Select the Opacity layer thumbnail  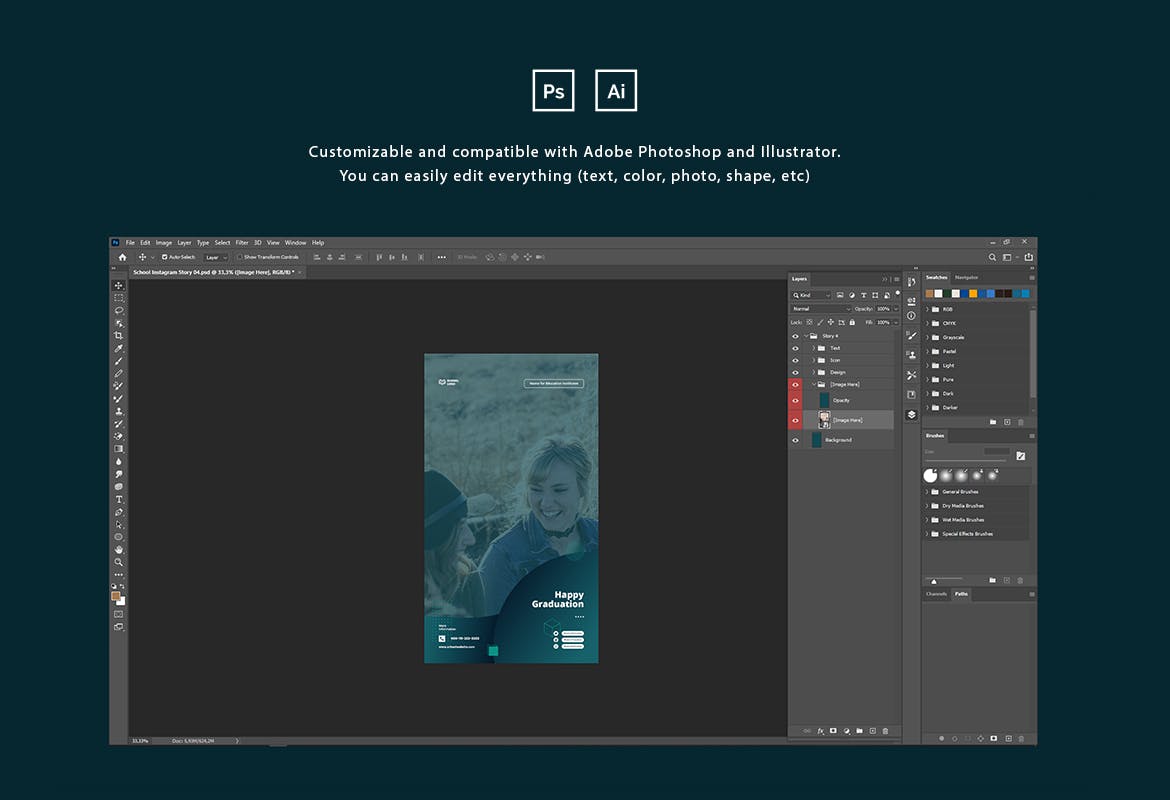823,400
